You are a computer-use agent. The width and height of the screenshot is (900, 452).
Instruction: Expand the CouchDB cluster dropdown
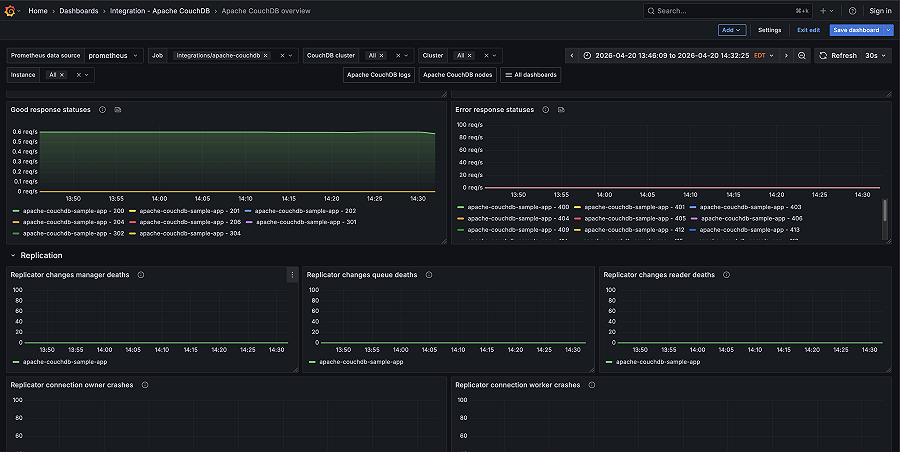(x=406, y=56)
